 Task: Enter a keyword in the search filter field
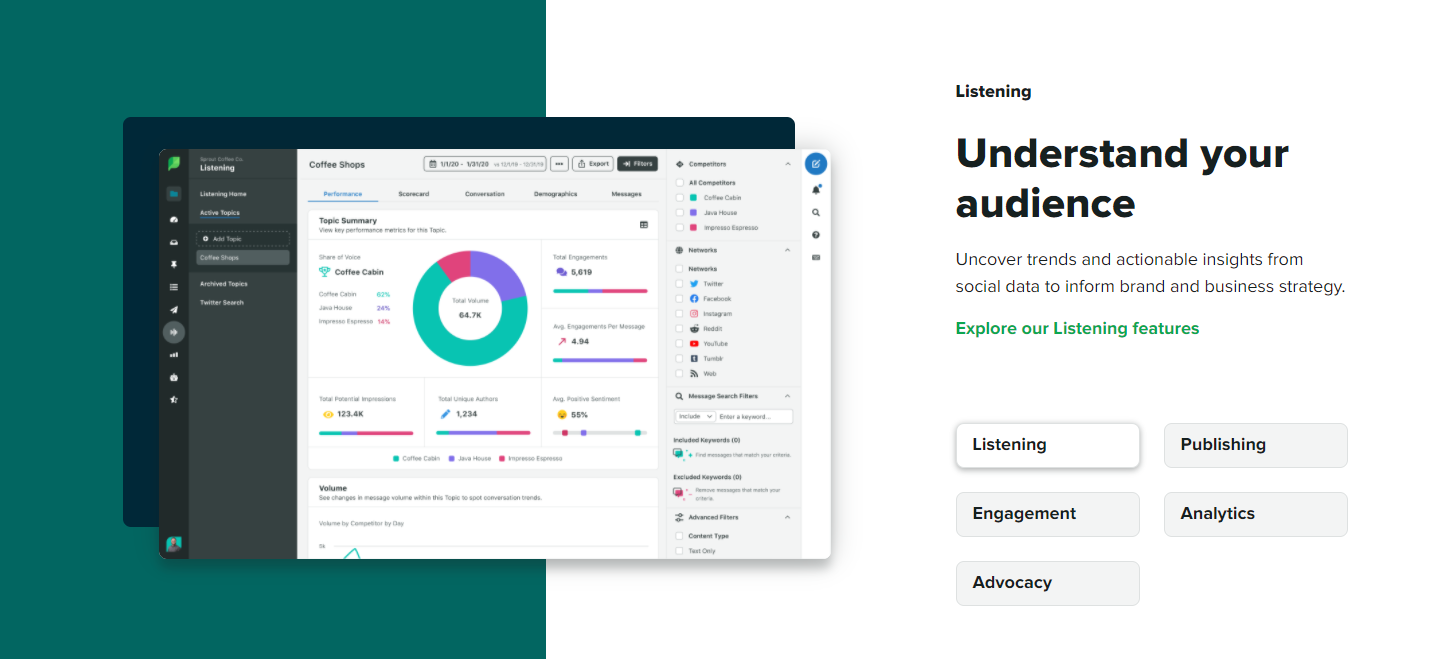click(753, 416)
